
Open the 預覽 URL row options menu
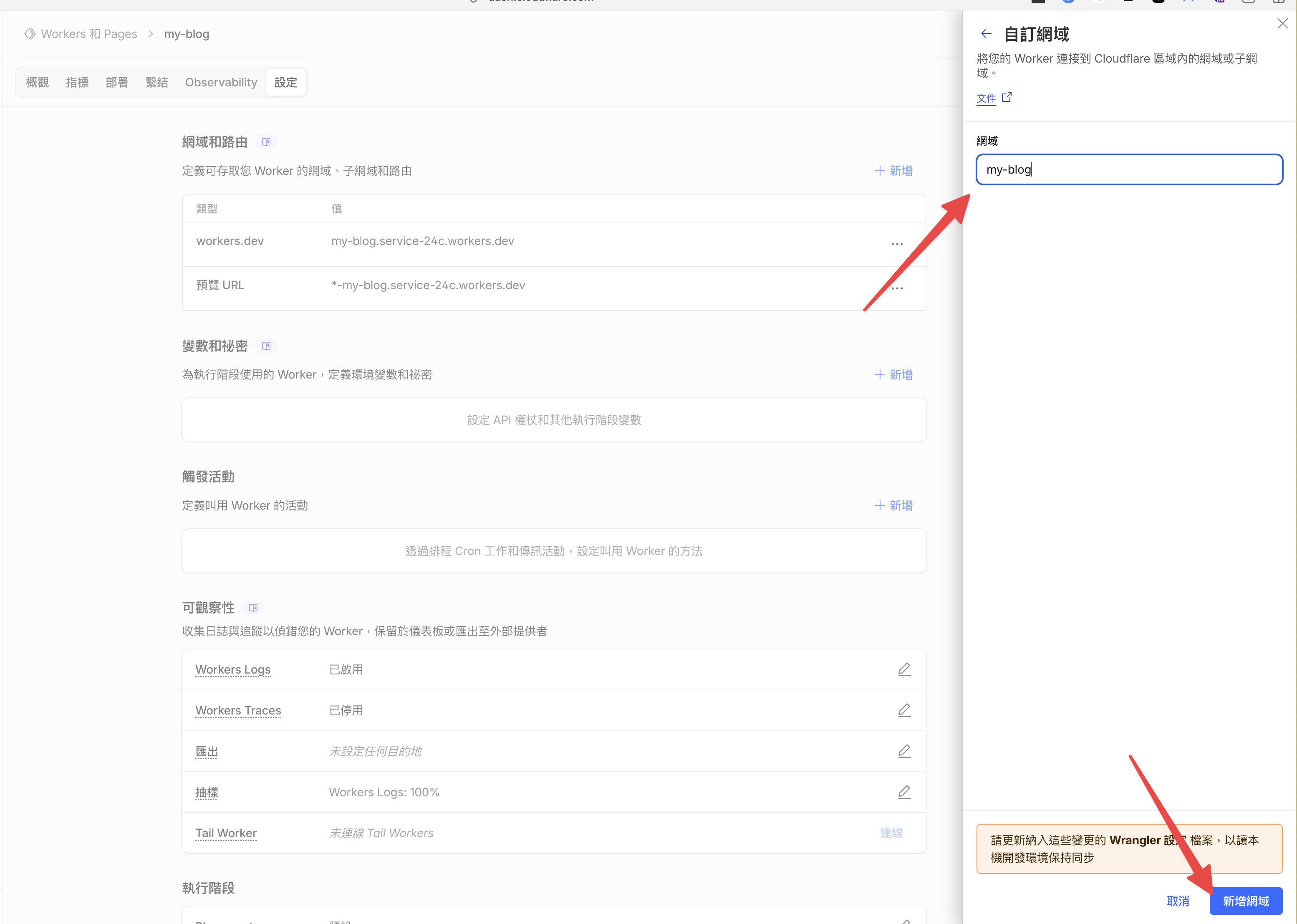click(x=897, y=288)
